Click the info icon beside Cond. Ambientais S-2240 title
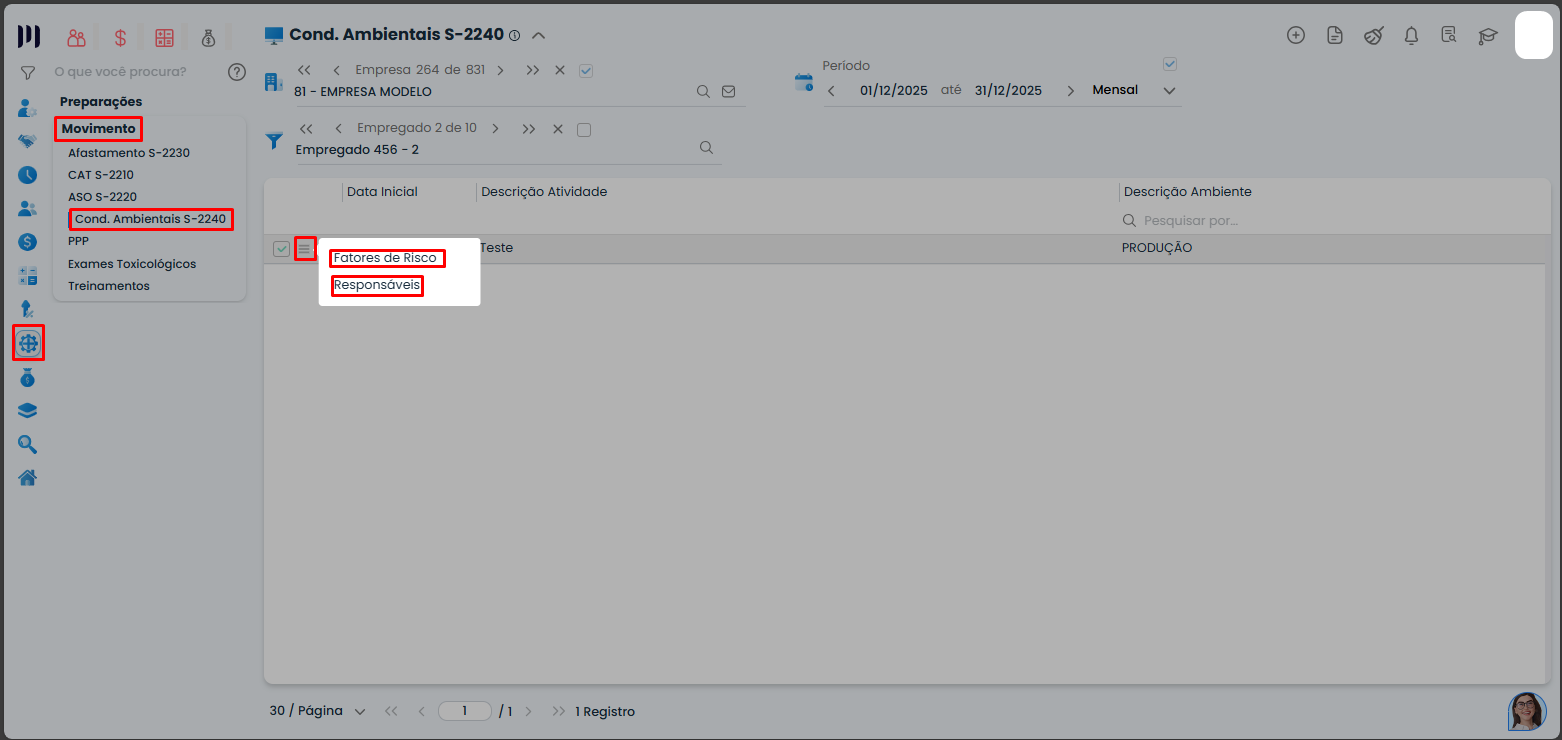The image size is (1562, 740). click(x=514, y=35)
